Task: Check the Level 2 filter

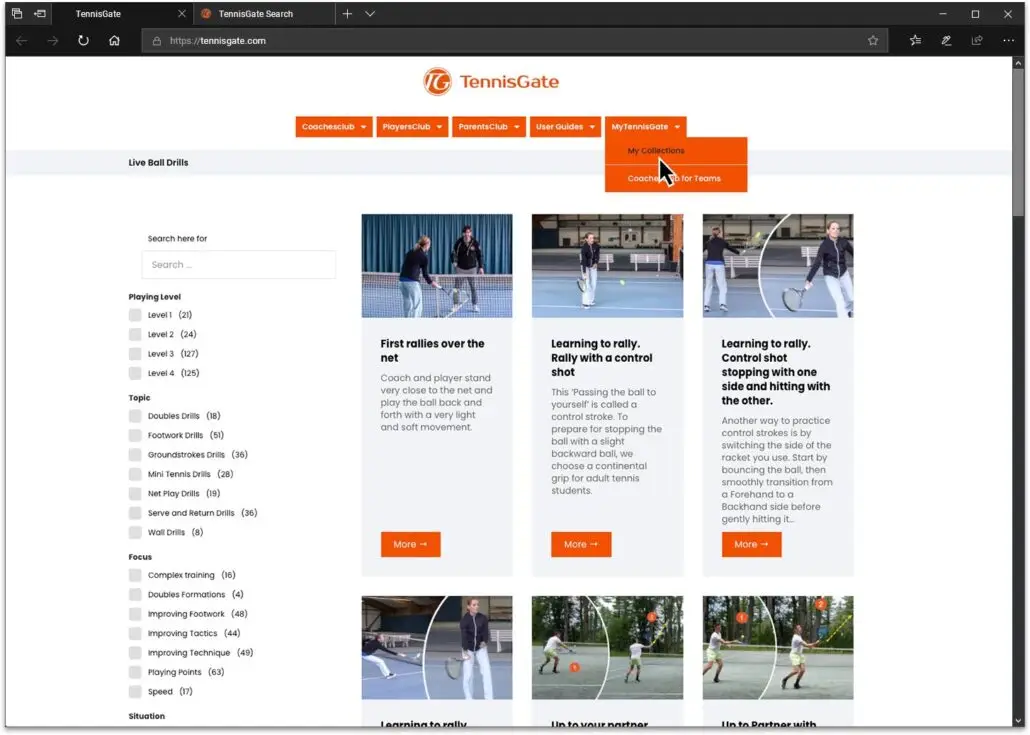Action: coord(135,334)
